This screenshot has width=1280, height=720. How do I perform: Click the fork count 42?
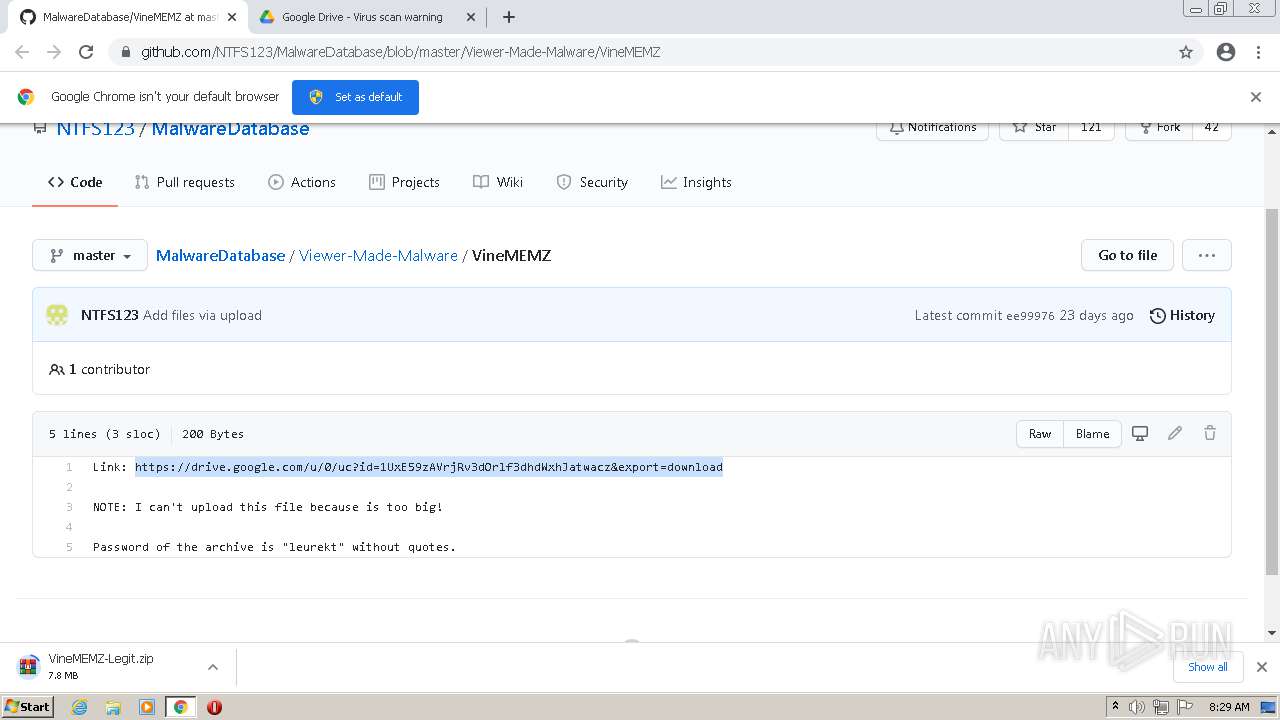[x=1211, y=128]
